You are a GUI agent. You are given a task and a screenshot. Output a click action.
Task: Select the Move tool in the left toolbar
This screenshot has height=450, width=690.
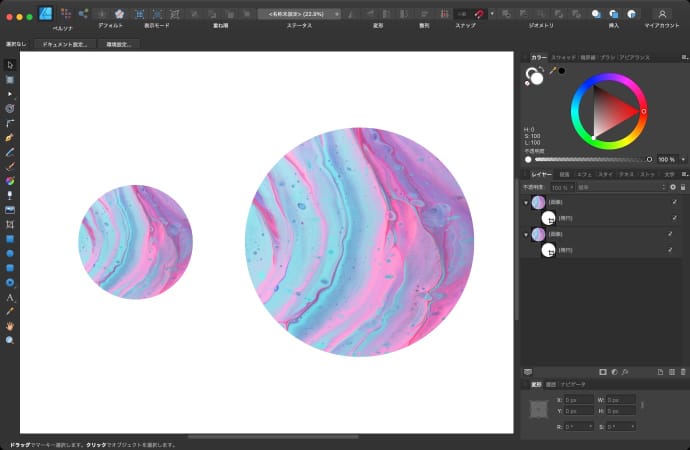tap(10, 65)
